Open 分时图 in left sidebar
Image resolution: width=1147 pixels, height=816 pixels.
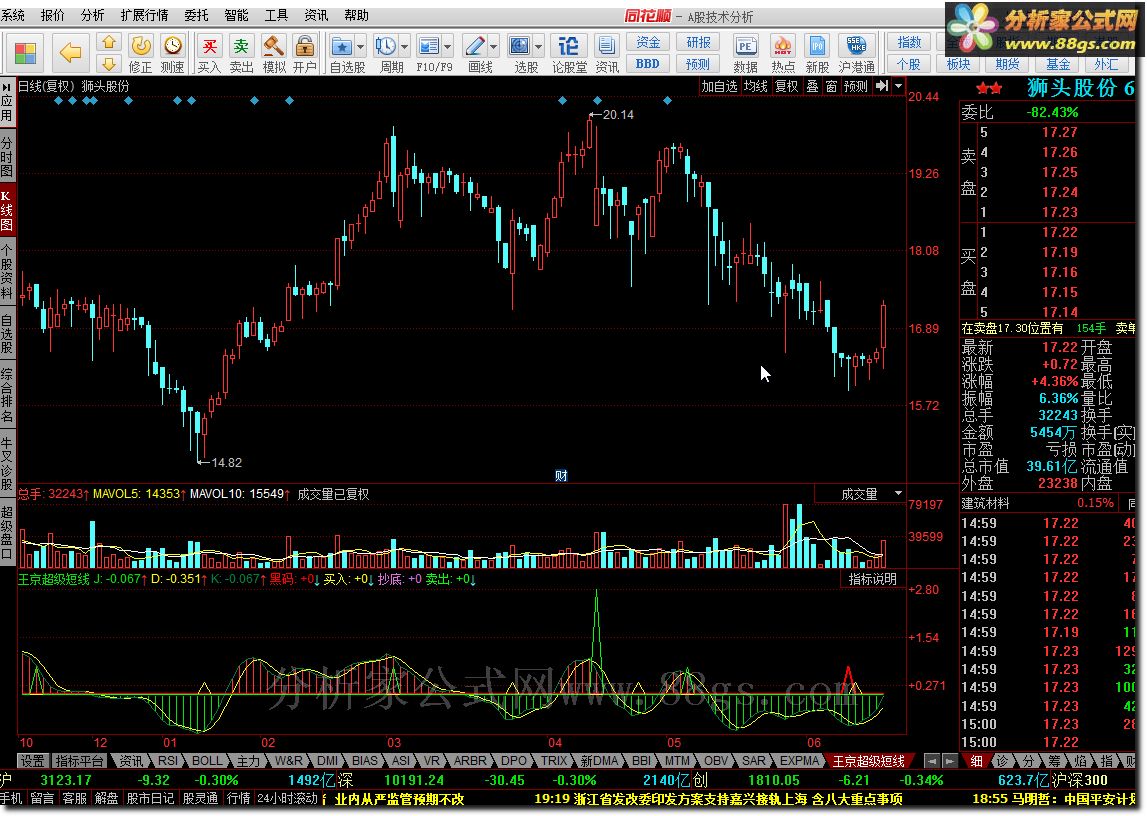coord(7,156)
